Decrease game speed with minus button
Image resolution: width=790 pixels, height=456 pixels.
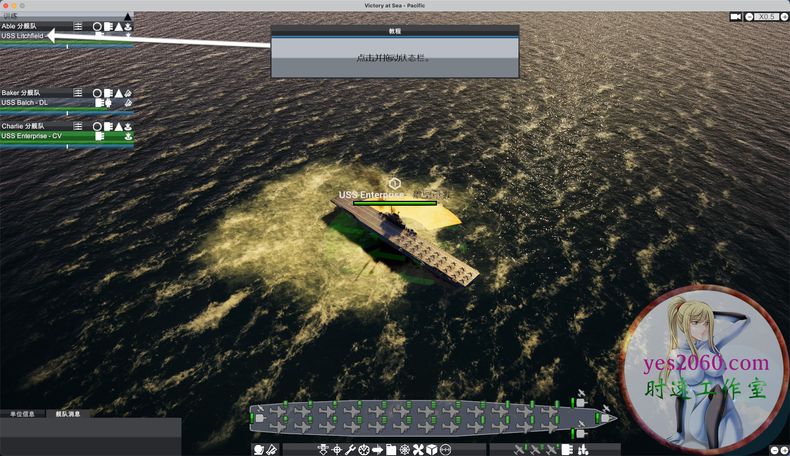(x=751, y=16)
